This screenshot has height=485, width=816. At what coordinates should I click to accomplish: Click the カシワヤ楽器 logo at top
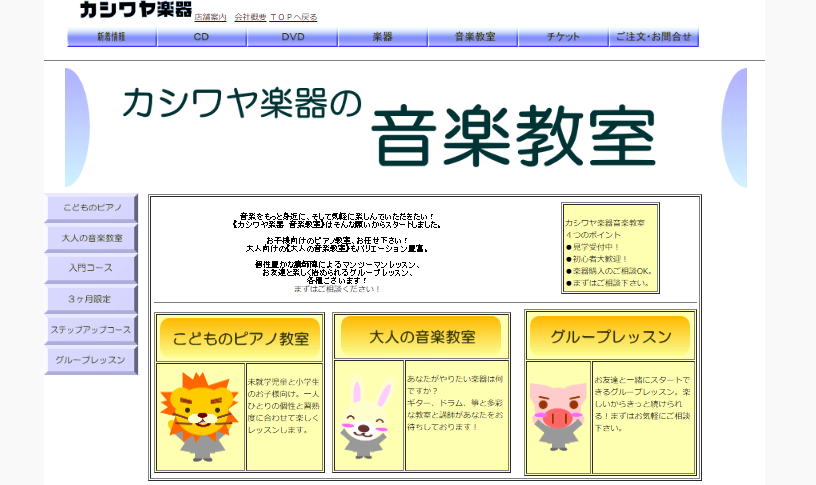[x=135, y=10]
